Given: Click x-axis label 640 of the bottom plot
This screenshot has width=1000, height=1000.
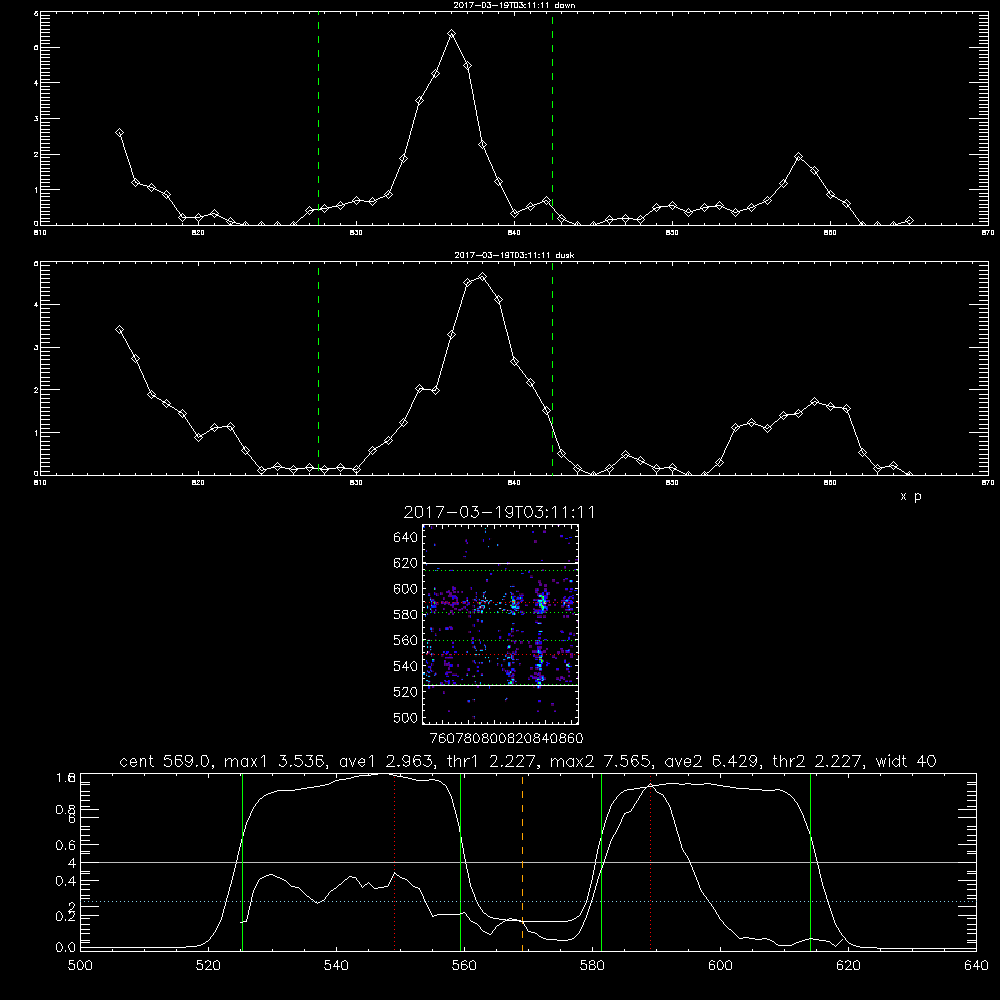Looking at the screenshot, I should 976,966.
